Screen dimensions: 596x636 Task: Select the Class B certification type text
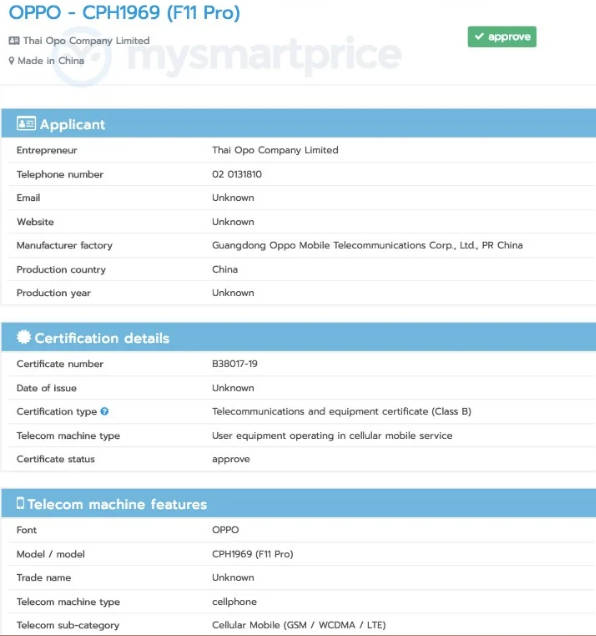tap(342, 411)
